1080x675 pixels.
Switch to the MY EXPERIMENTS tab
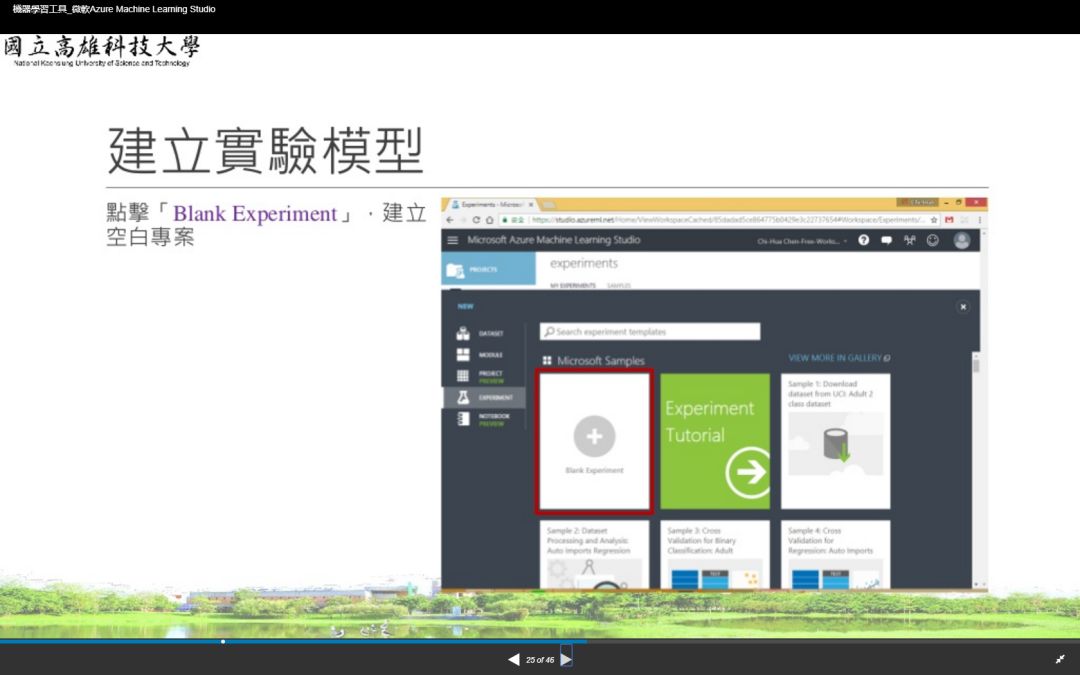572,285
